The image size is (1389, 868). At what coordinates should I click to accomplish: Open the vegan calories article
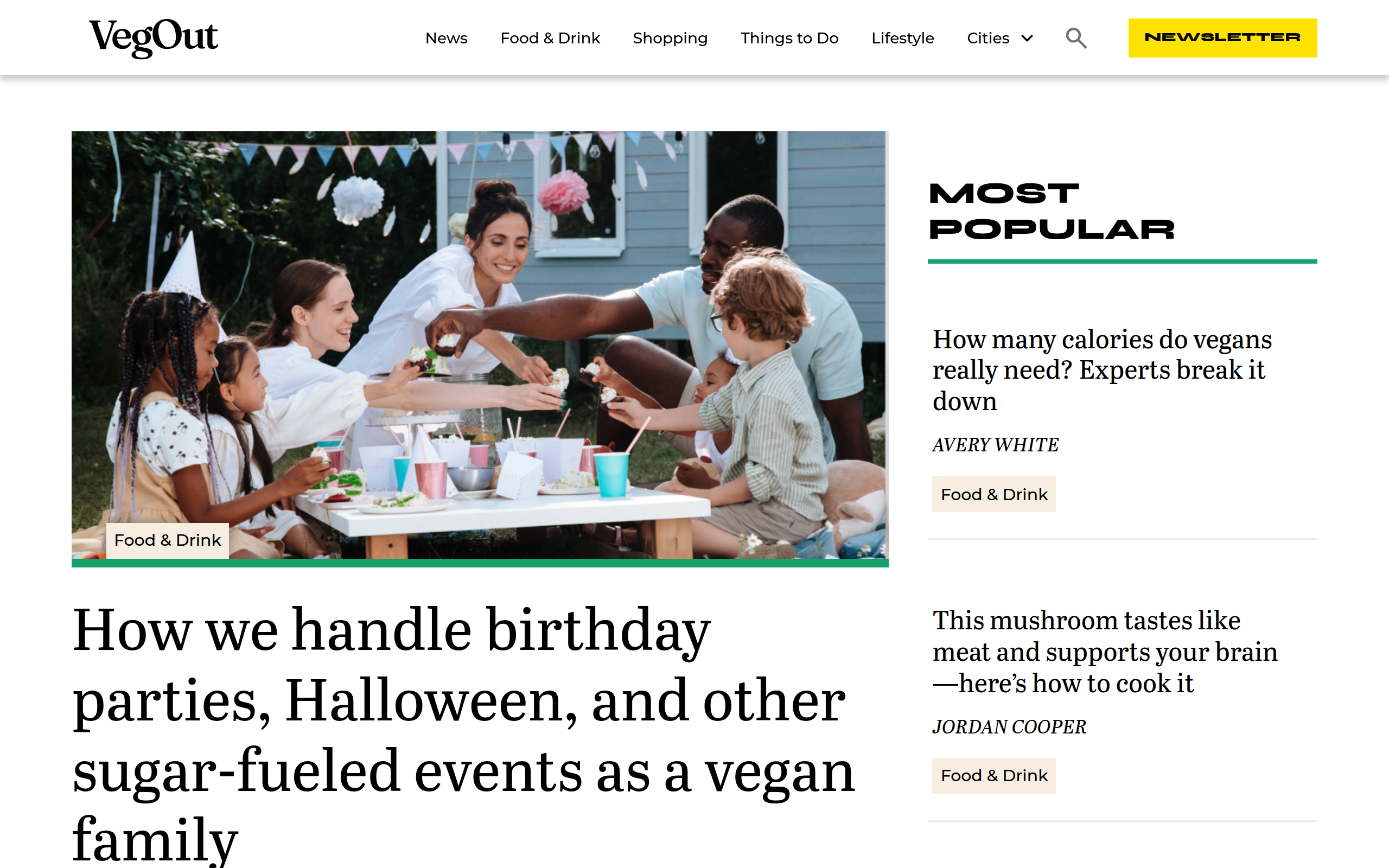pos(1102,371)
